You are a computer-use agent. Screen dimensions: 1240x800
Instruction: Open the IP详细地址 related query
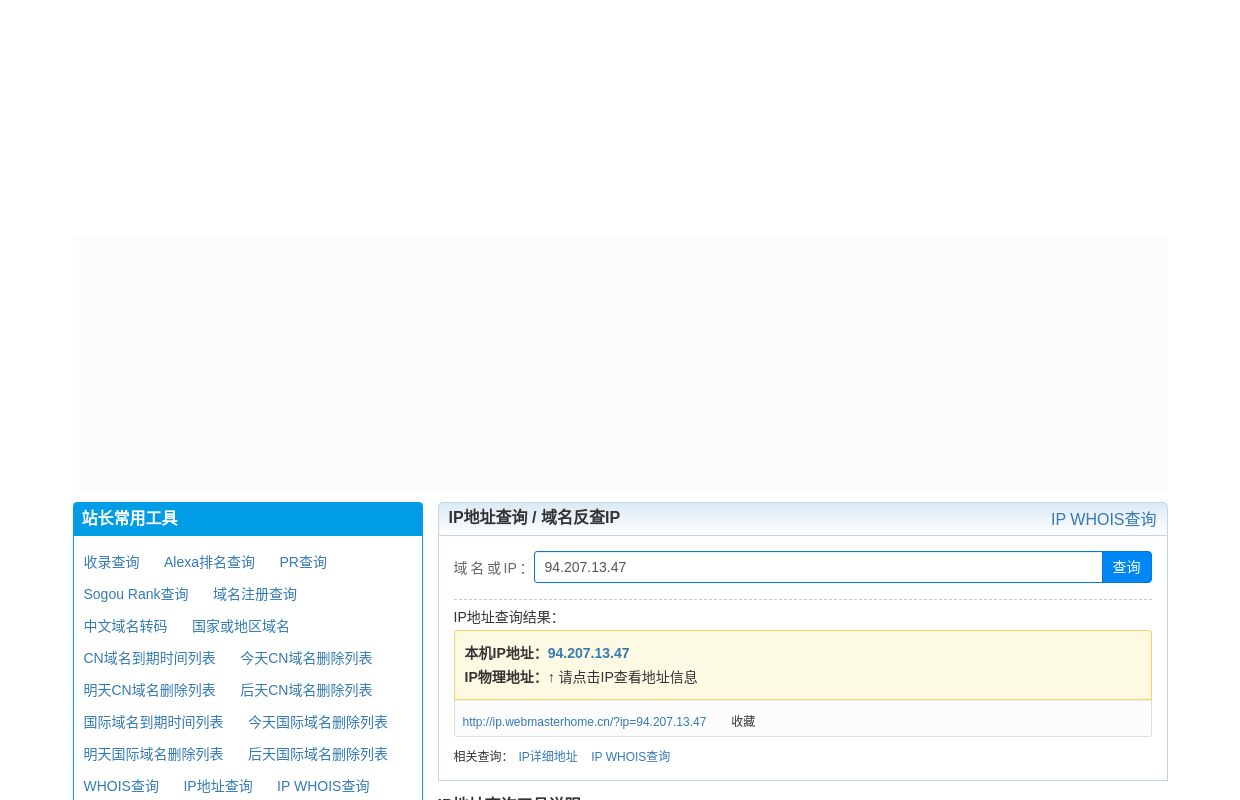(548, 757)
